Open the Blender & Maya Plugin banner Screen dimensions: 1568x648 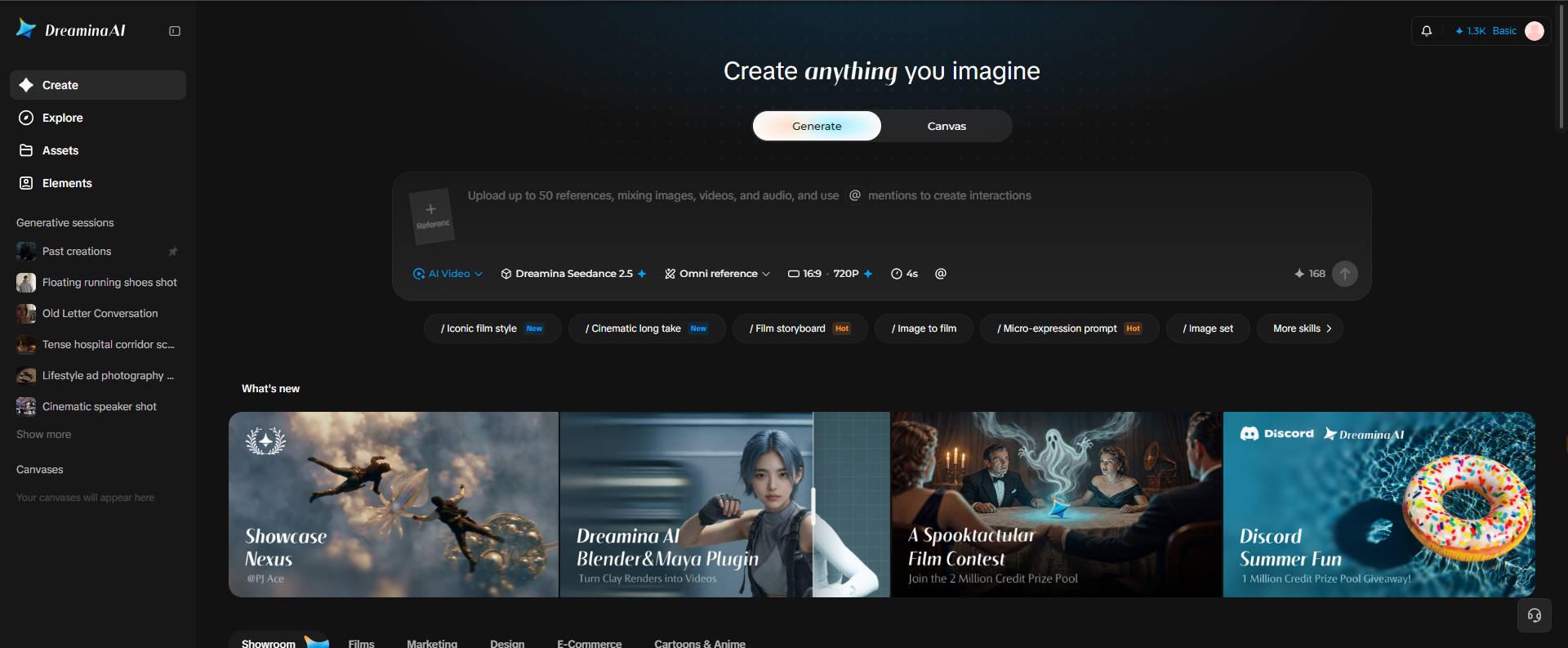pyautogui.click(x=725, y=504)
